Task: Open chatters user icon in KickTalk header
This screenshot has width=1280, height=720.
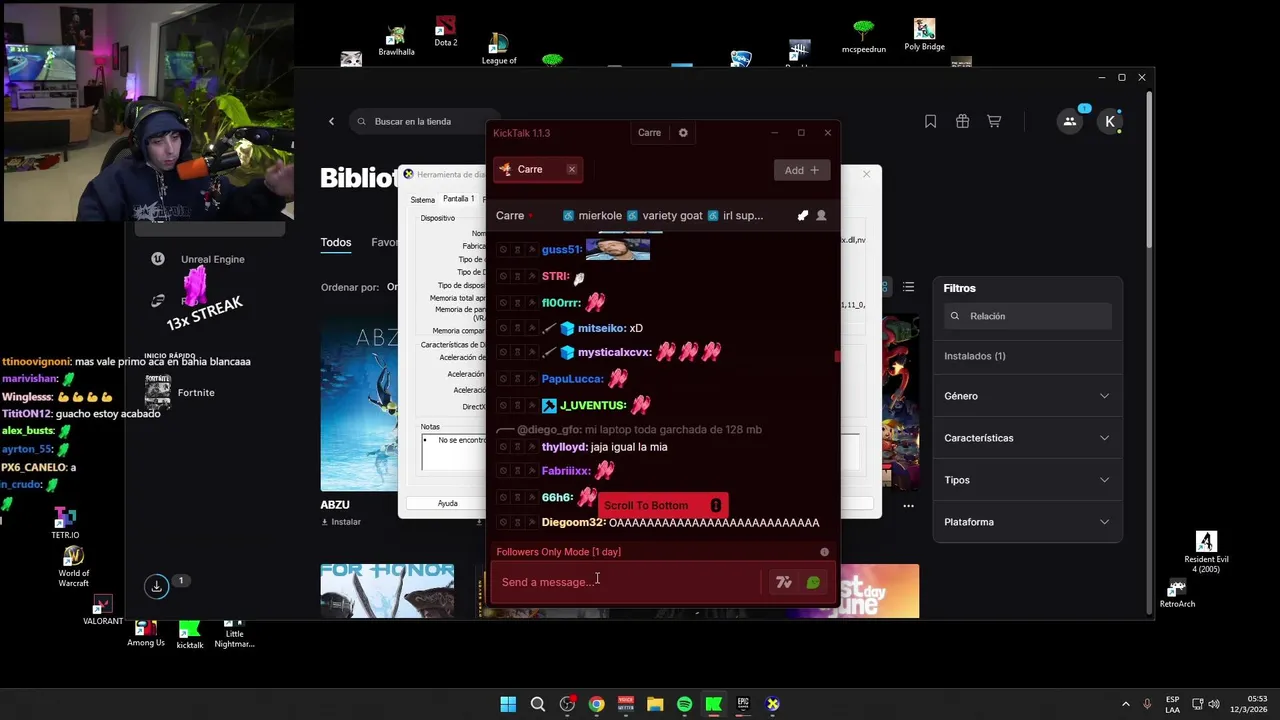Action: click(x=821, y=215)
